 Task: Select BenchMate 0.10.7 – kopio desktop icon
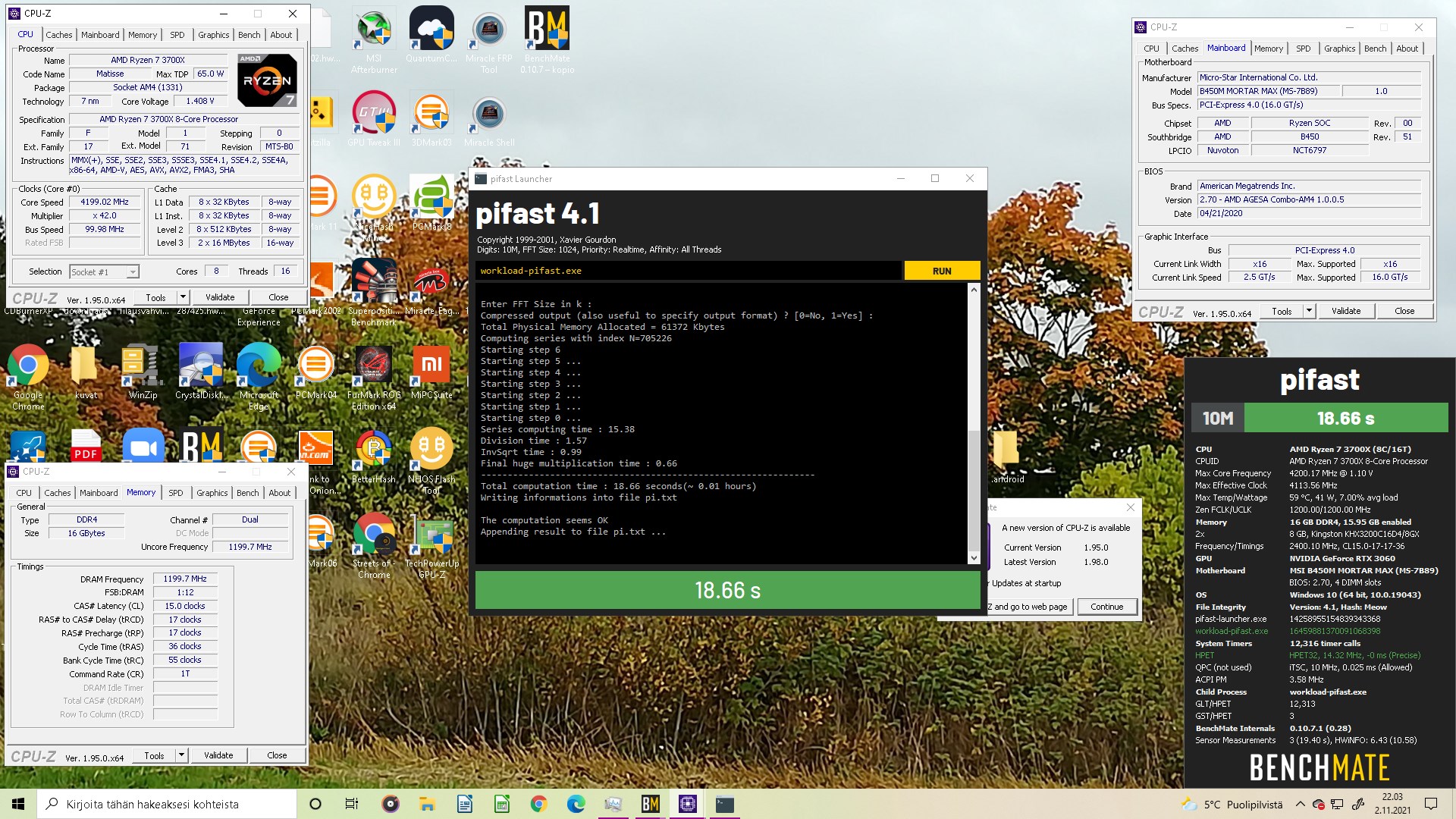(x=547, y=40)
